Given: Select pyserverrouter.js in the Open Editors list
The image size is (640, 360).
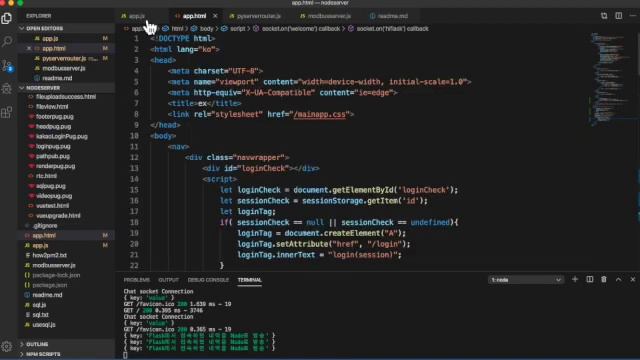Looking at the screenshot, I should pyautogui.click(x=66, y=58).
